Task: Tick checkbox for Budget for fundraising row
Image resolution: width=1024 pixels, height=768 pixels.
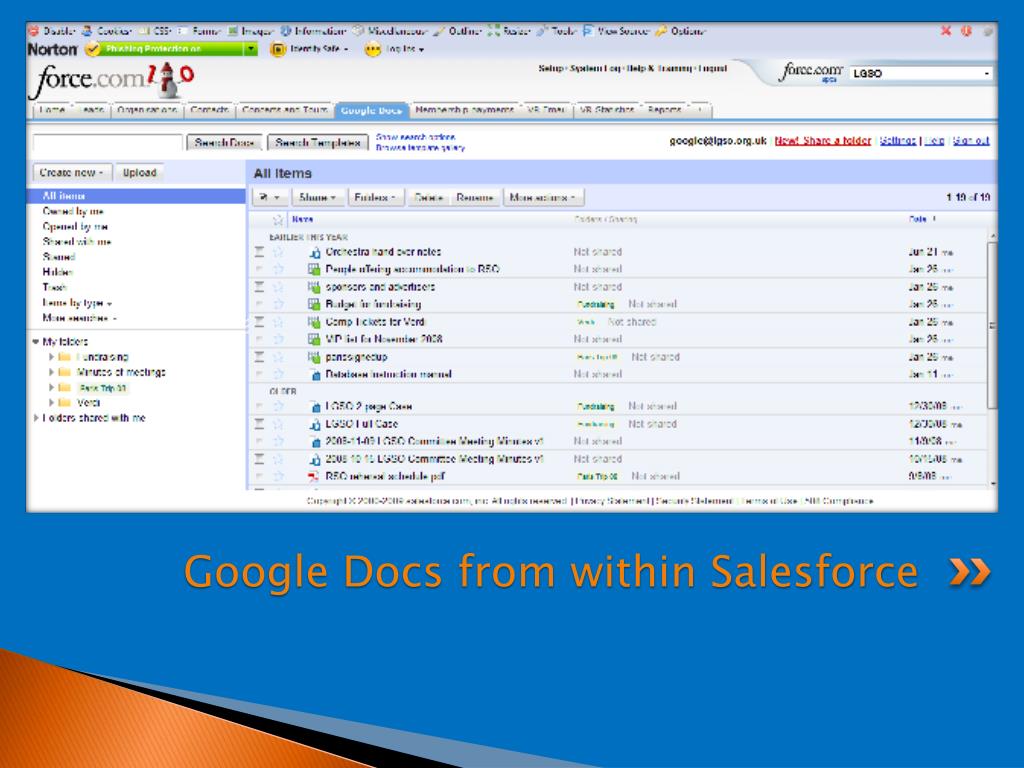Action: (259, 304)
